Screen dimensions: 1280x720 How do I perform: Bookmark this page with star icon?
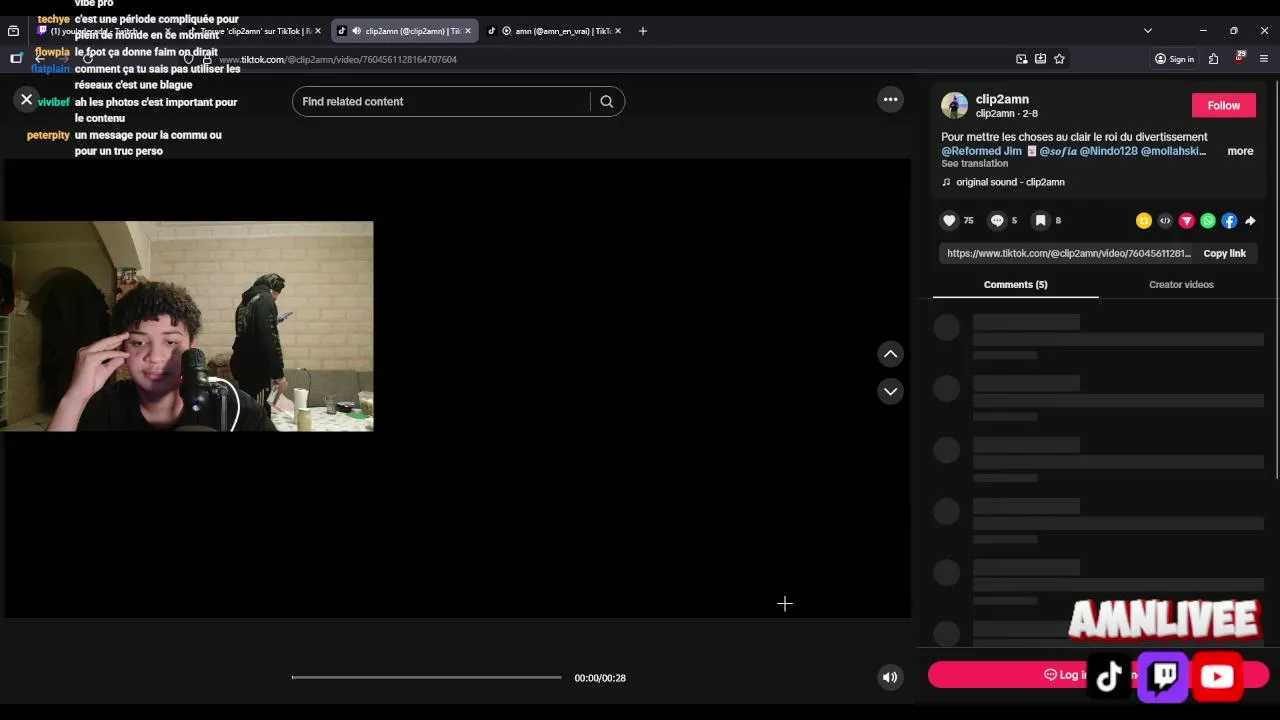1059,59
